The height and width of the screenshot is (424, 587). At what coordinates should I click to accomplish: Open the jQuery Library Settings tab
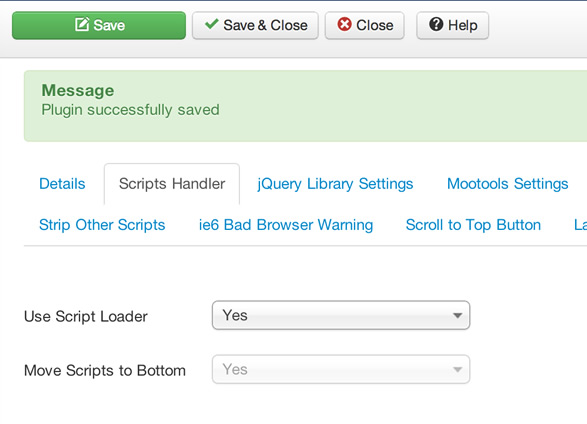335,184
